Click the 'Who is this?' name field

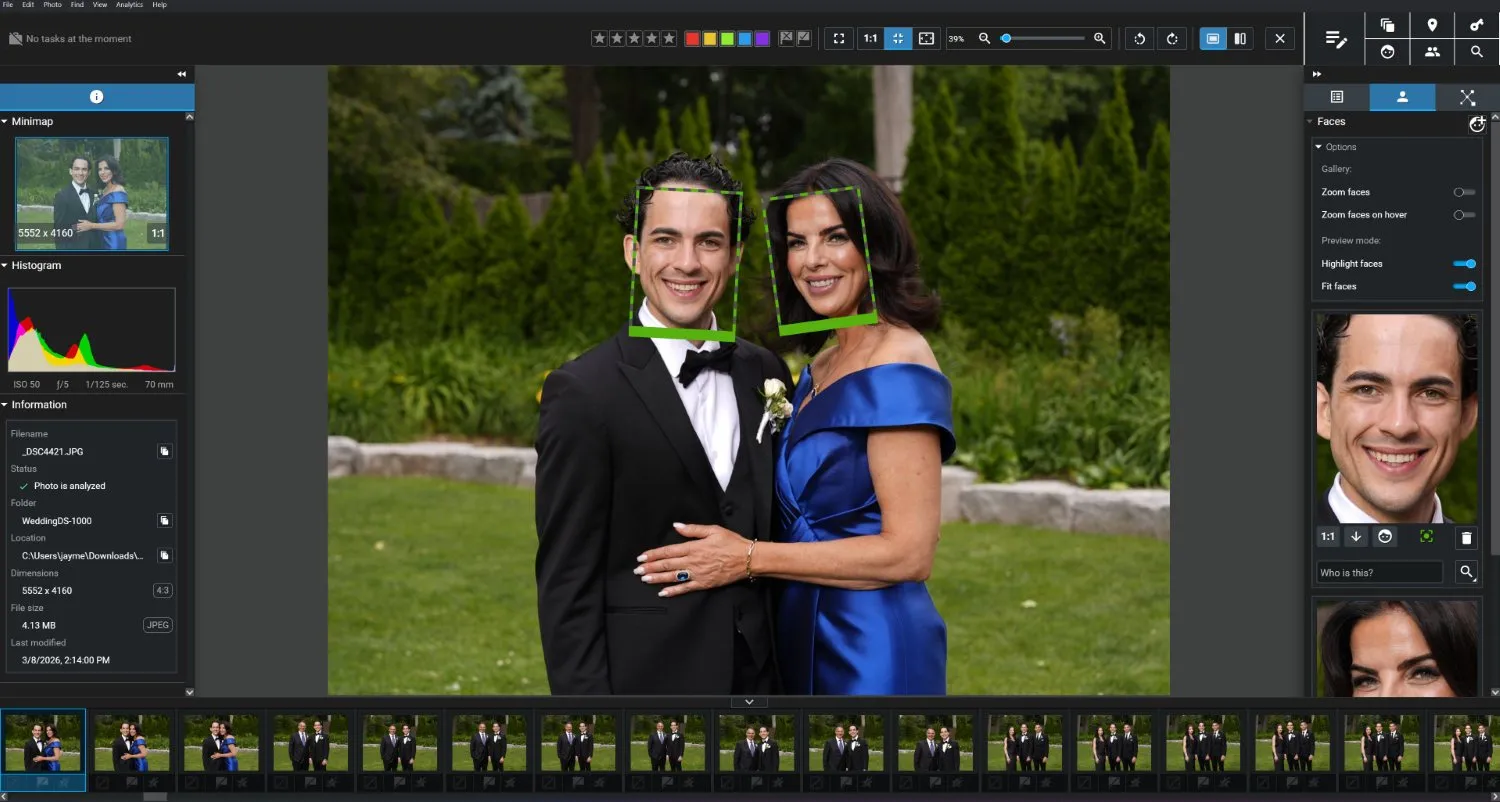tap(1380, 573)
